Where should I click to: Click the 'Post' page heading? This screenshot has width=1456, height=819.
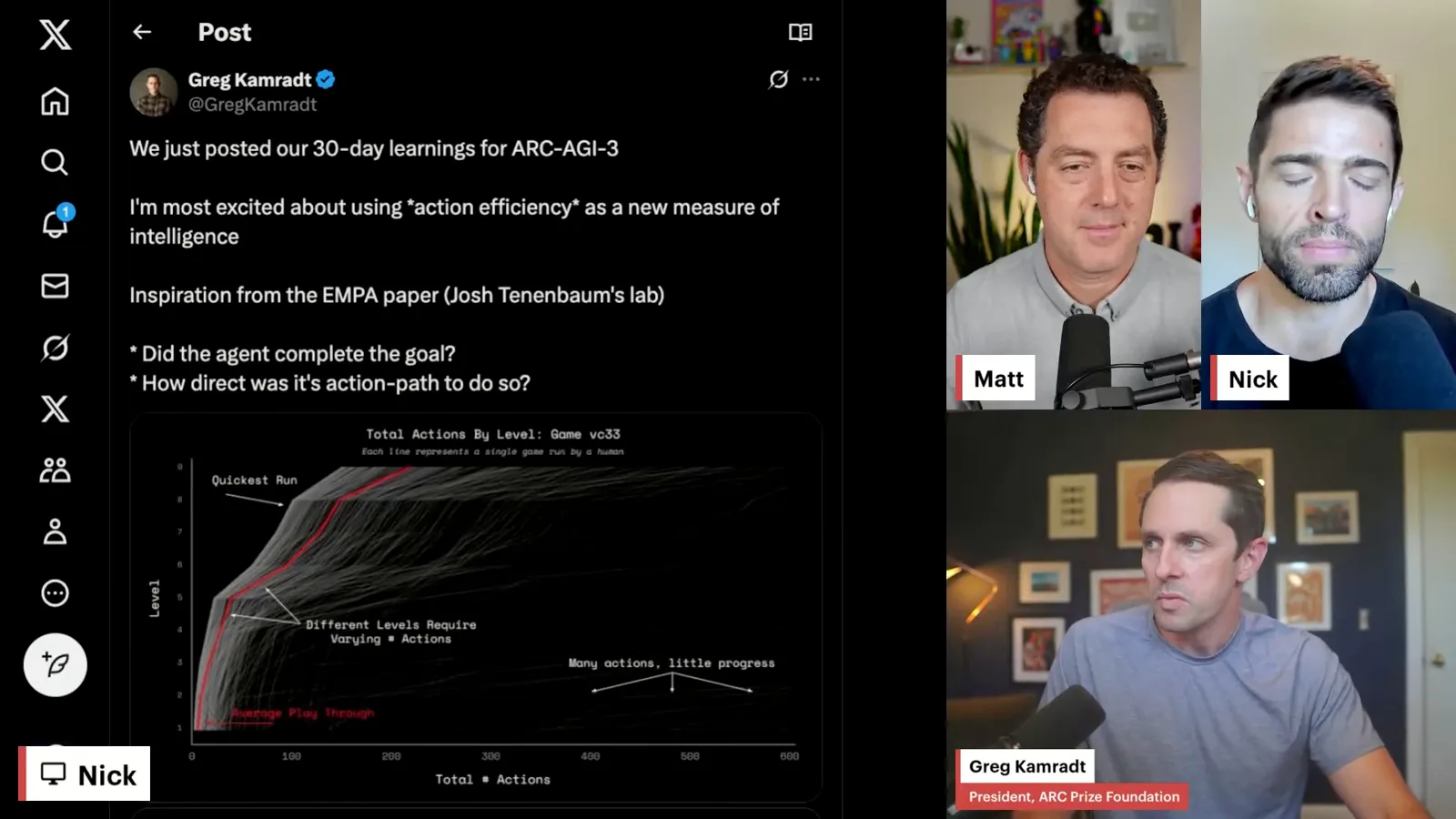click(224, 33)
